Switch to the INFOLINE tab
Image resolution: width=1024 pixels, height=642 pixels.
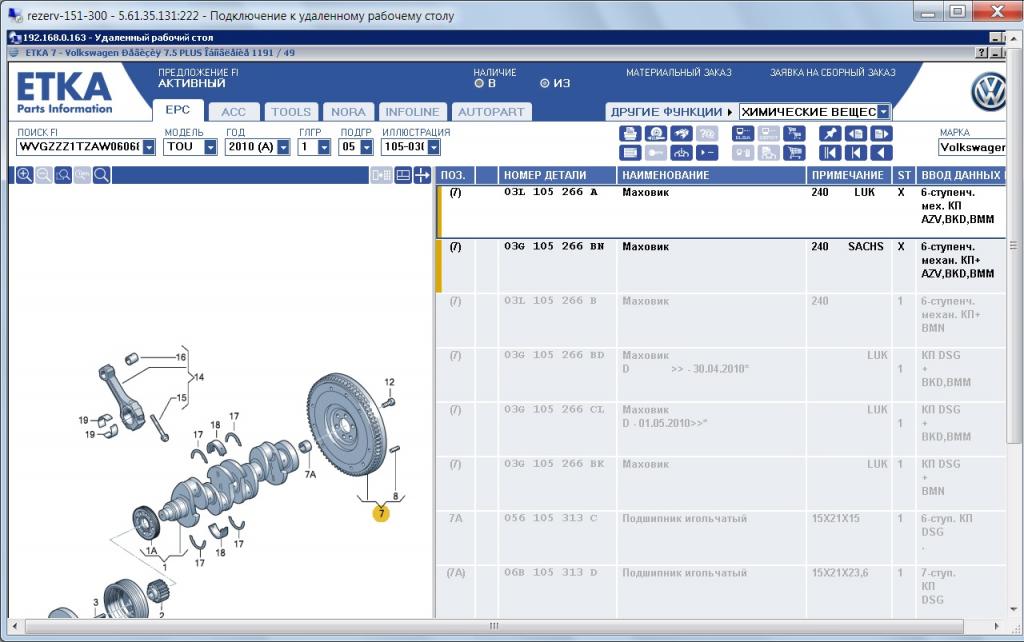412,112
